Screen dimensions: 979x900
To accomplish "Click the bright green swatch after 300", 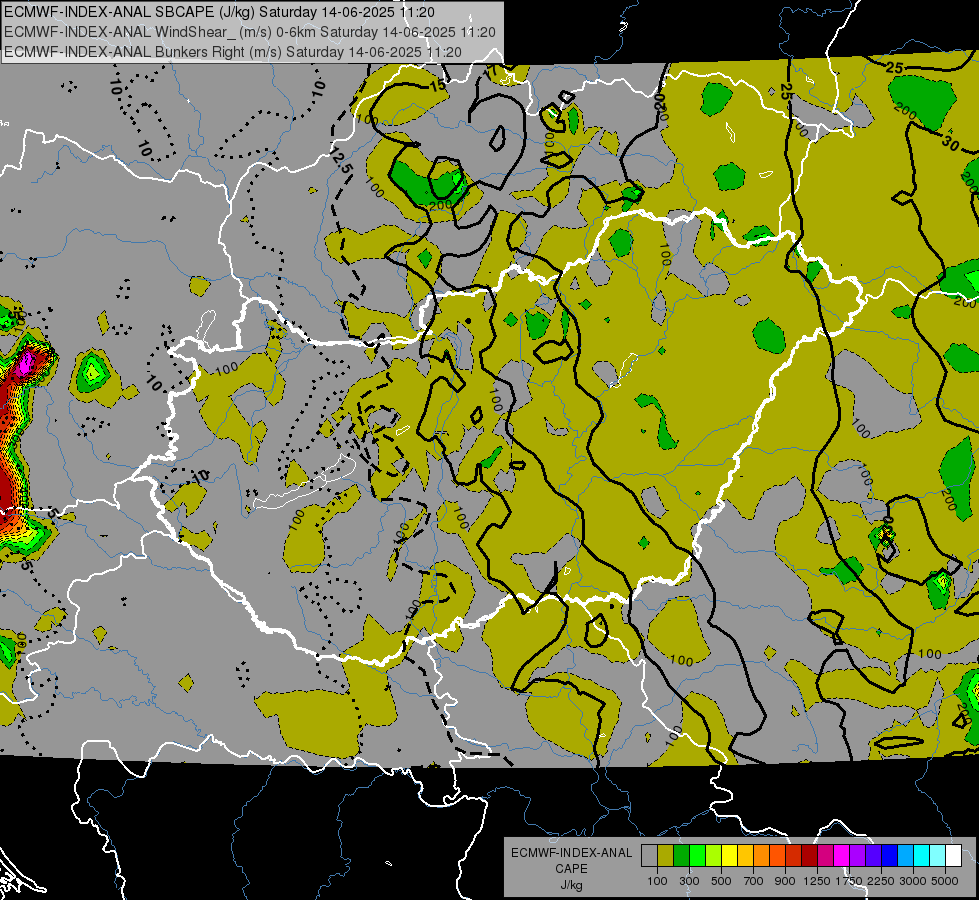I will coord(697,856).
